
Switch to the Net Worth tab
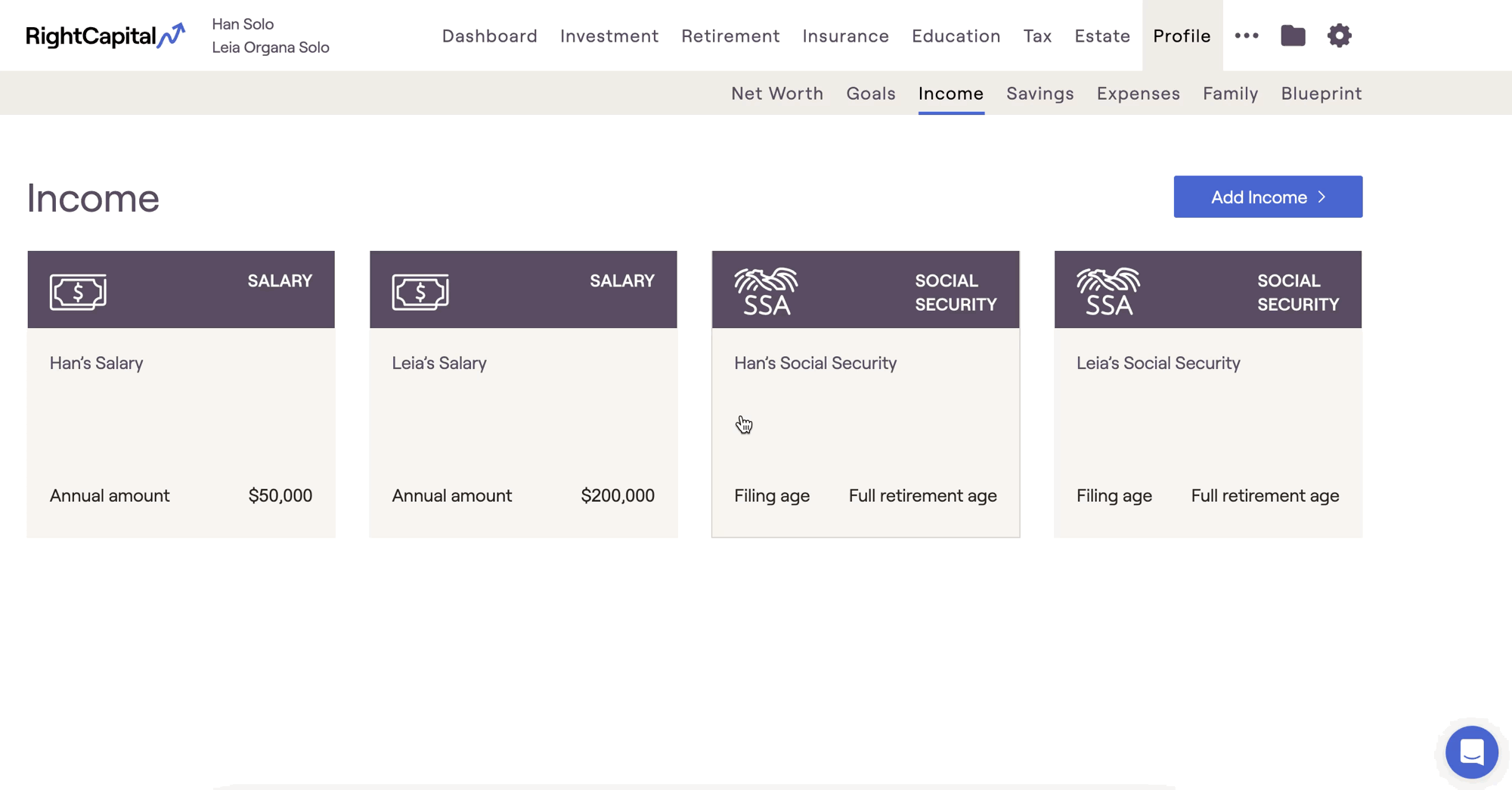(777, 93)
